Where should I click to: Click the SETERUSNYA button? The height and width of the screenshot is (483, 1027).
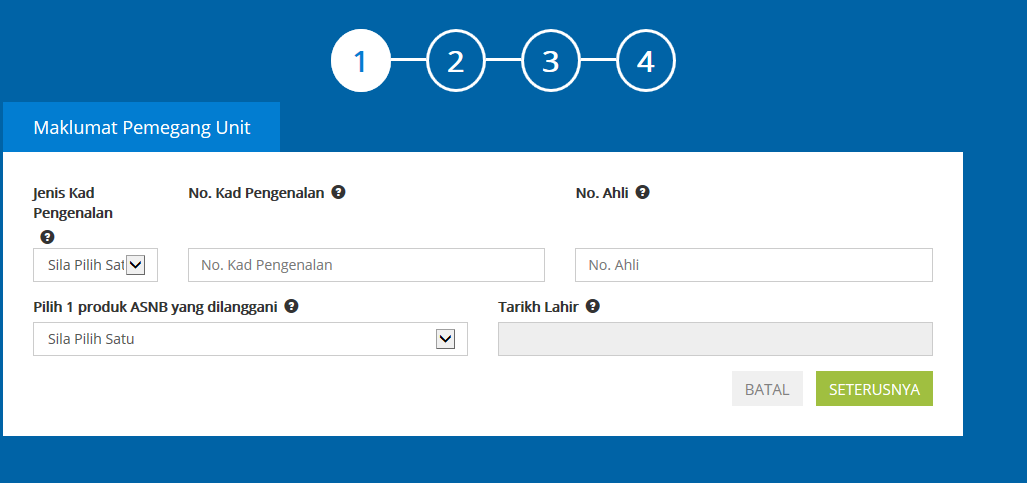pos(874,389)
